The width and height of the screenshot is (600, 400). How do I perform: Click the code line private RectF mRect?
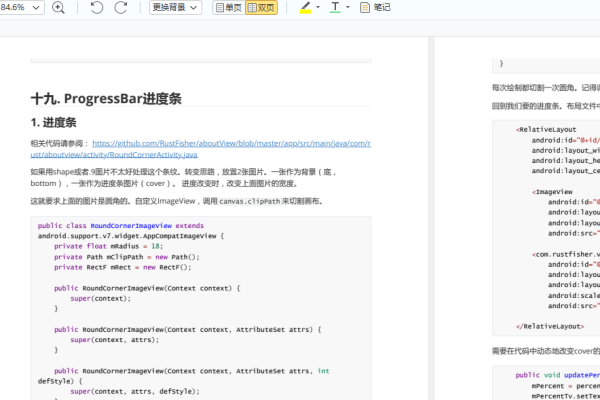[122, 267]
